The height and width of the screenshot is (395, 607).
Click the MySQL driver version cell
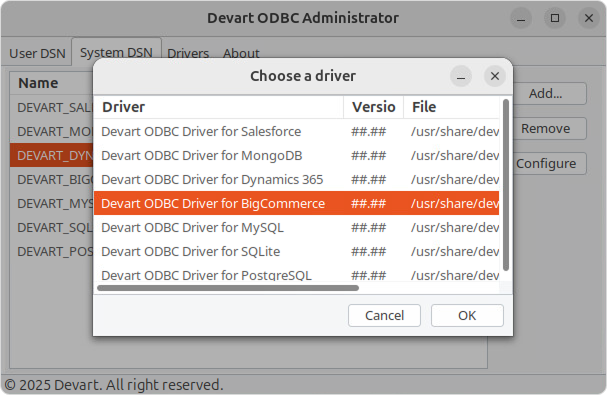(374, 227)
